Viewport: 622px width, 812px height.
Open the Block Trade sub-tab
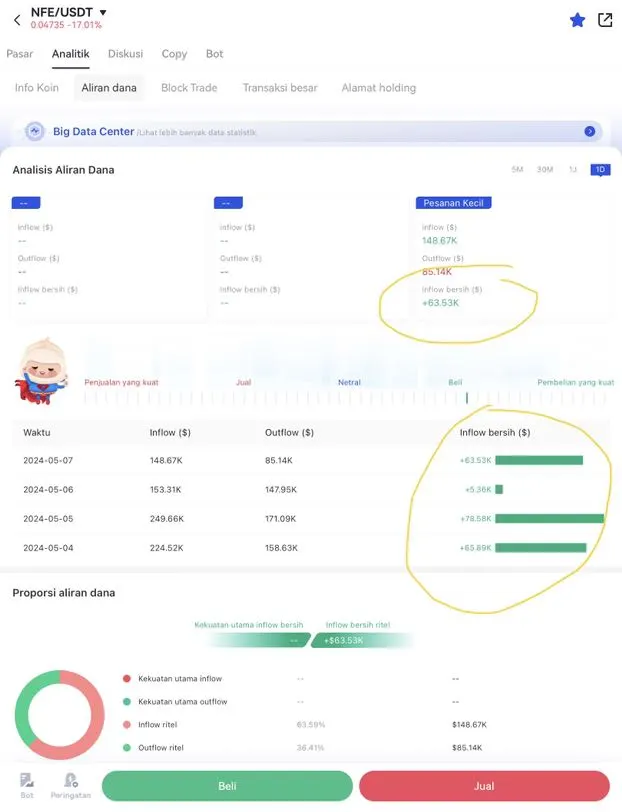tap(189, 88)
